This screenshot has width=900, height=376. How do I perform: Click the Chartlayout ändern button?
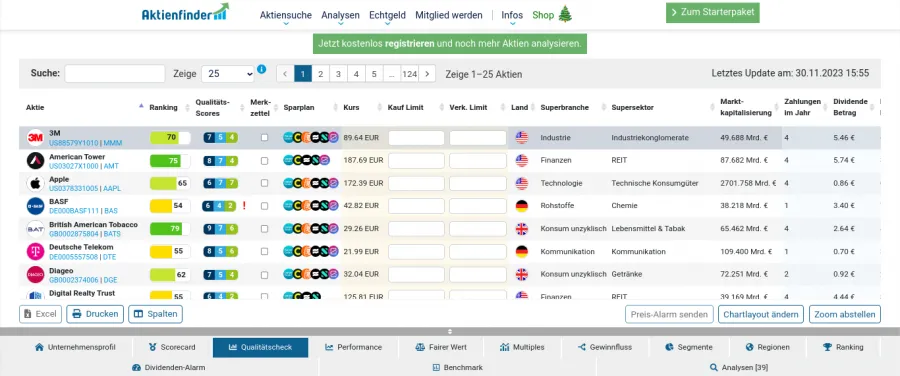point(762,315)
